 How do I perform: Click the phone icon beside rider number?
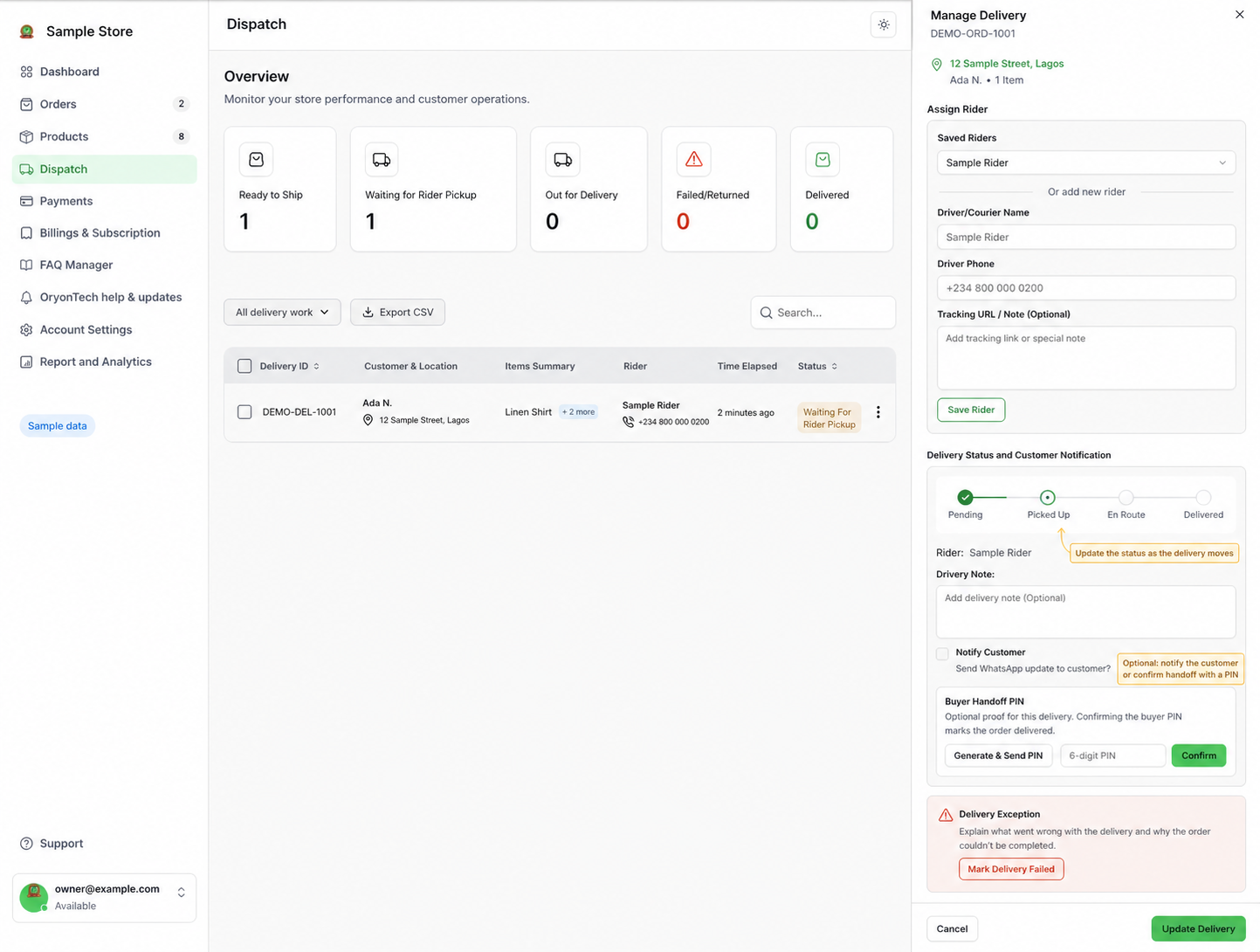[628, 422]
